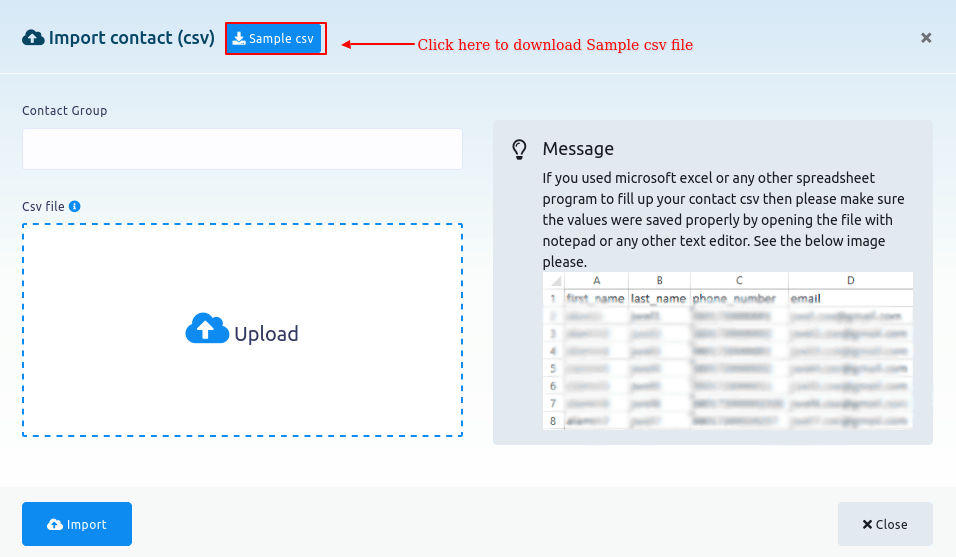Click the lightbulb icon next to Message
The height and width of the screenshot is (557, 956).
point(519,149)
